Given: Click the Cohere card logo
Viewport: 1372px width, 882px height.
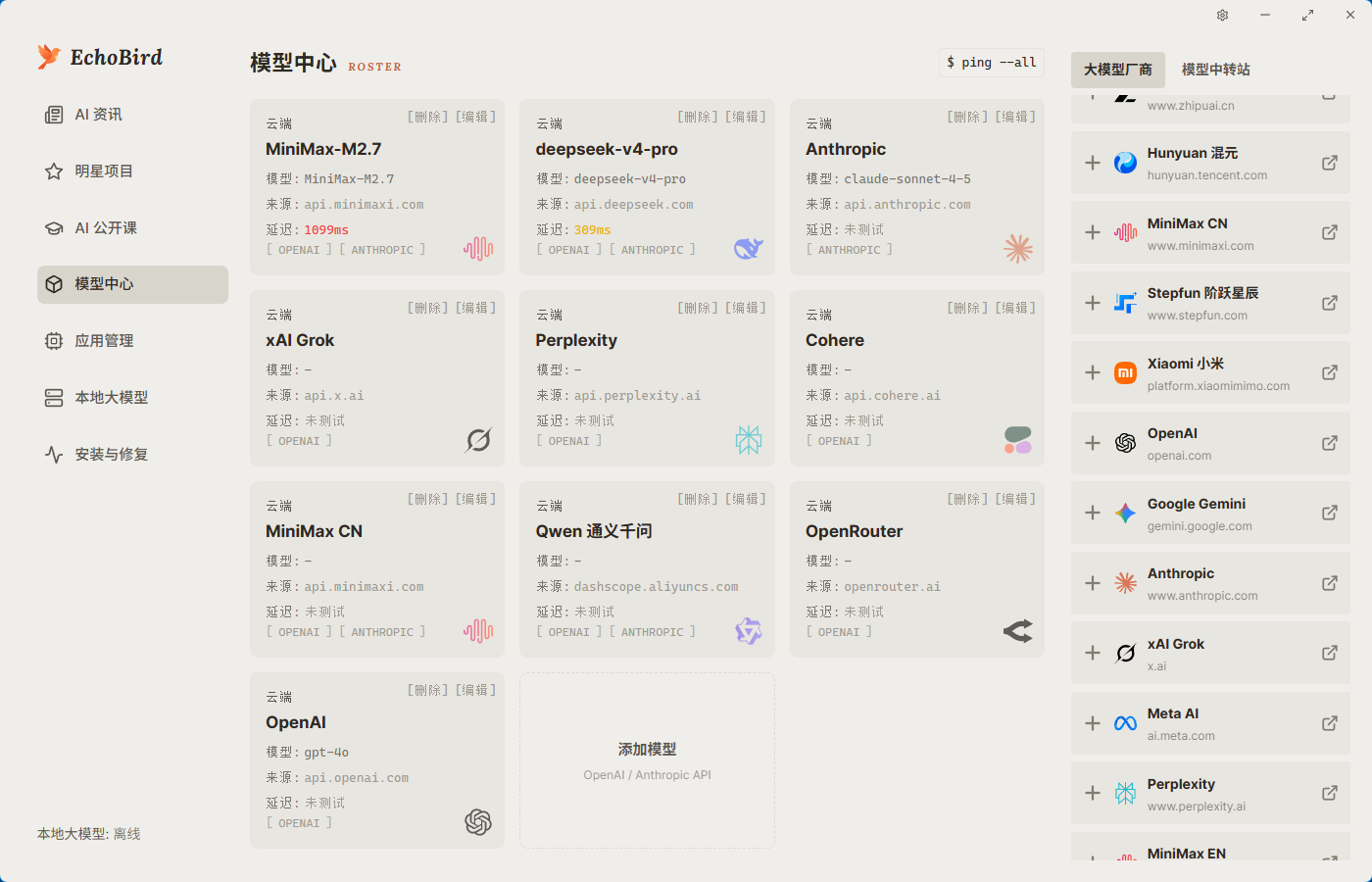Looking at the screenshot, I should (1018, 440).
